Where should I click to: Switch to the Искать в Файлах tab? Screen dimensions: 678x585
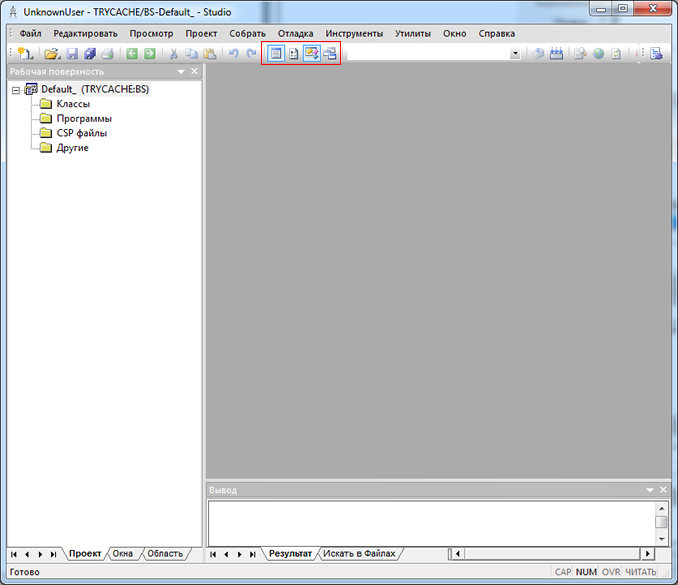click(x=359, y=554)
